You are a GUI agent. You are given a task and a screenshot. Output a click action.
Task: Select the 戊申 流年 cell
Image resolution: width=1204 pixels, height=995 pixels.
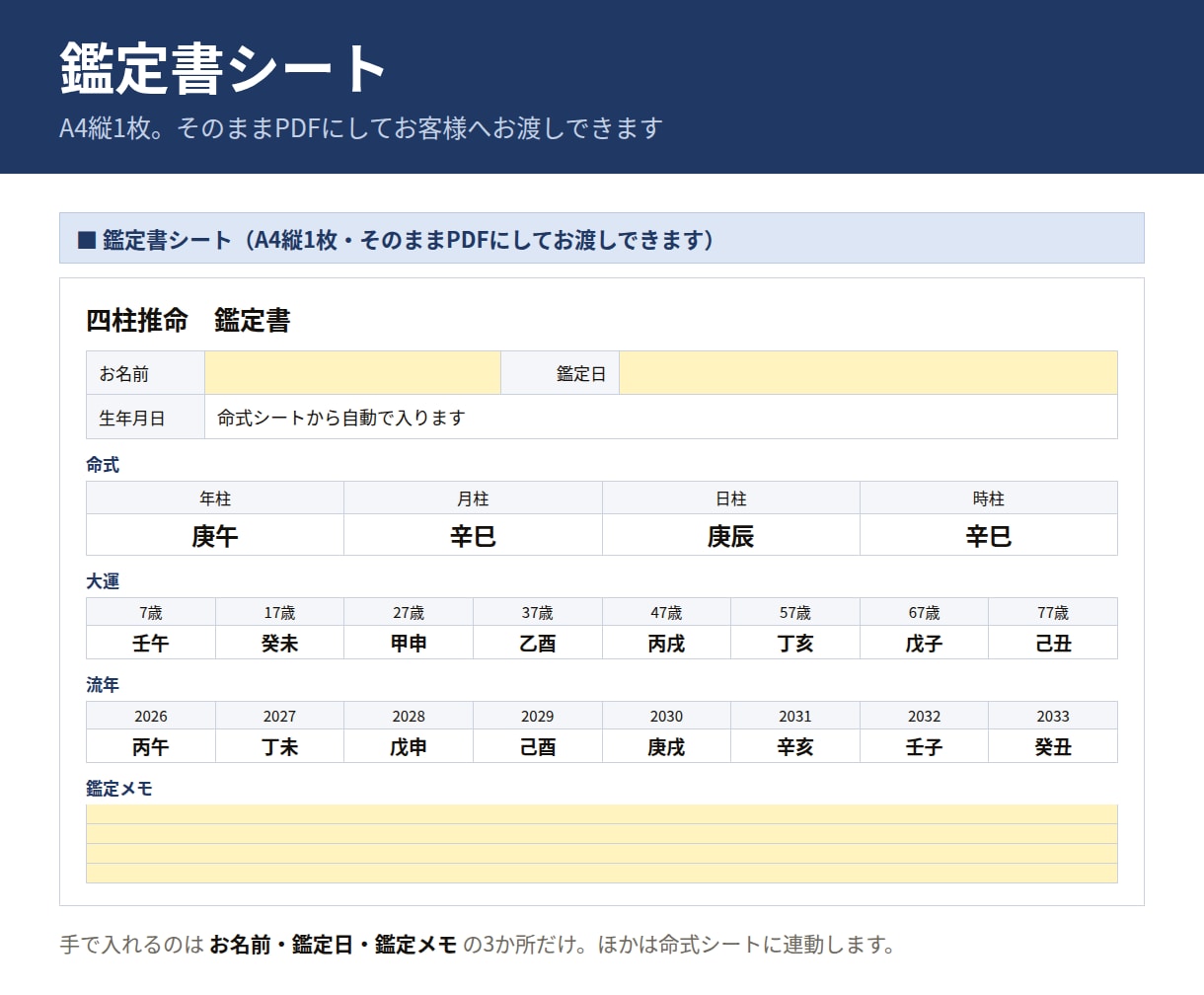tap(409, 746)
